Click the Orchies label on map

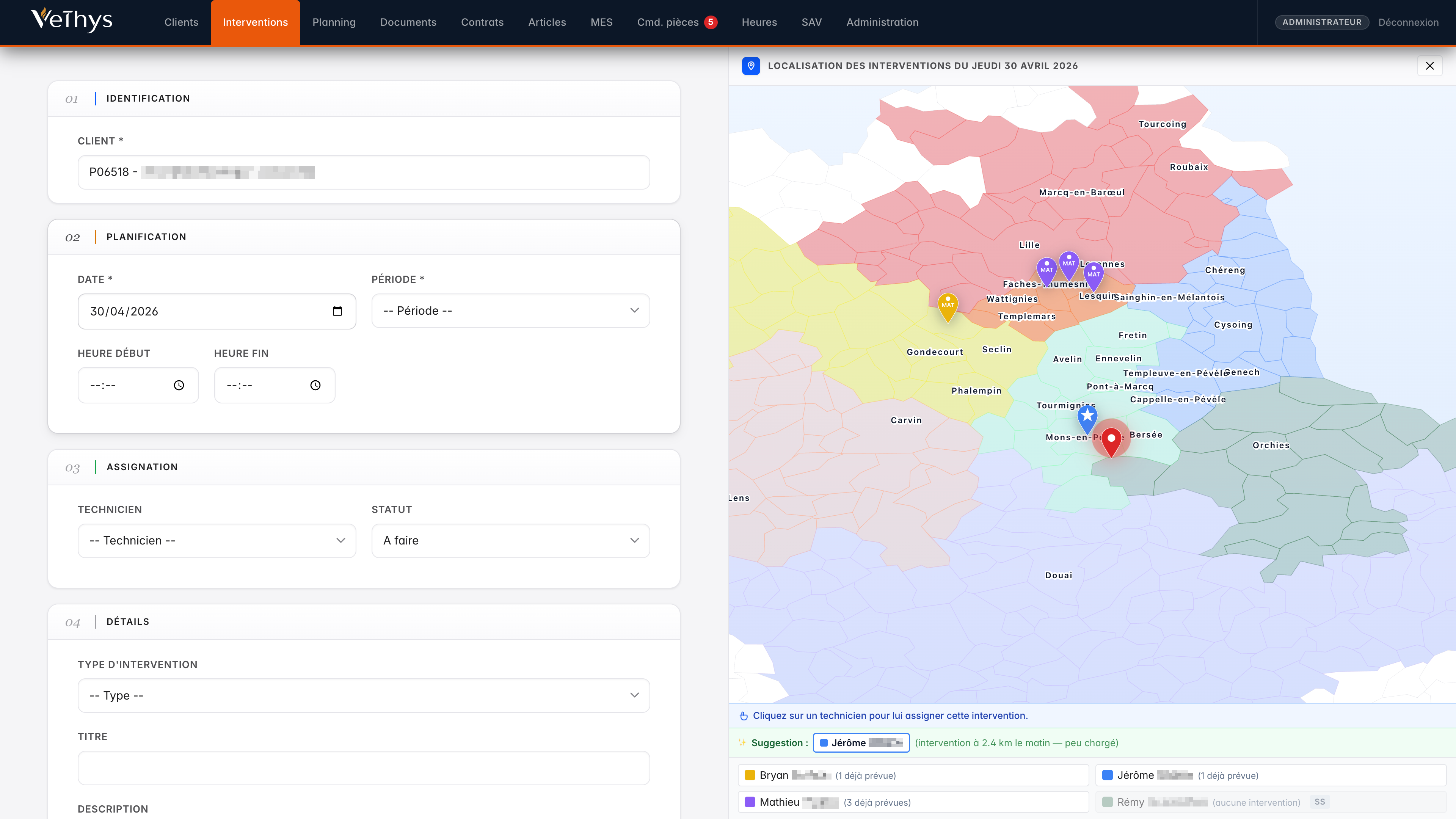(1271, 445)
